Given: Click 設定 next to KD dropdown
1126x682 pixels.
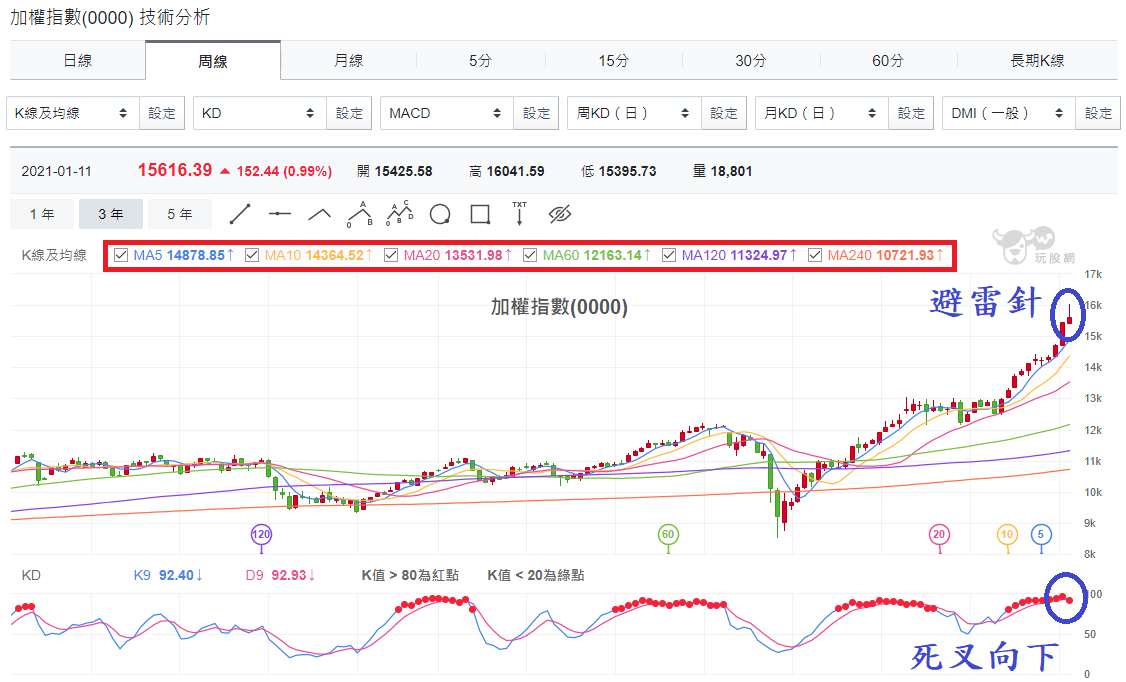Looking at the screenshot, I should (349, 113).
